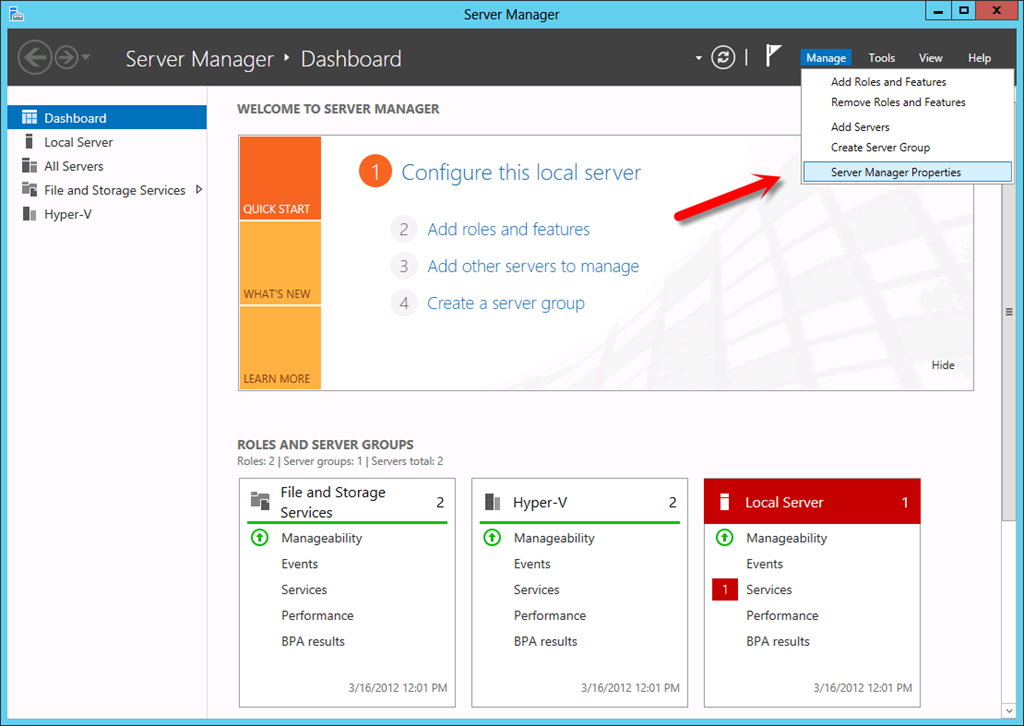Click the back navigation arrow
The width and height of the screenshot is (1024, 726).
tap(35, 57)
